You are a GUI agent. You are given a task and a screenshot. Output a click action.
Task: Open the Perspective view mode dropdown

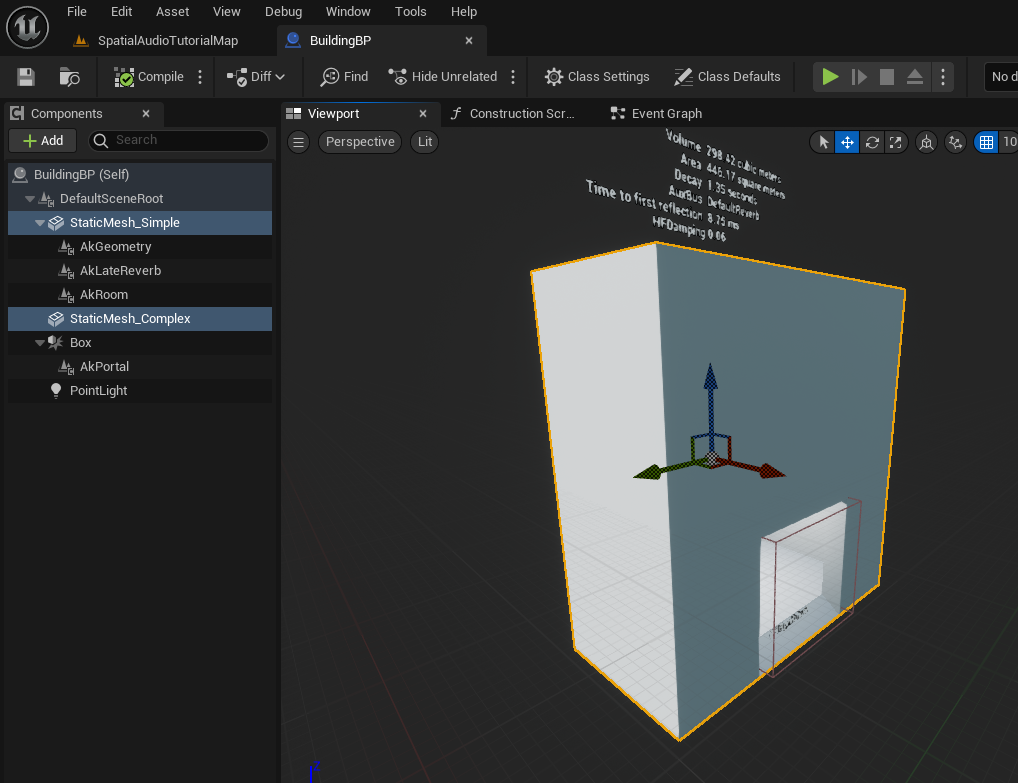[x=360, y=142]
